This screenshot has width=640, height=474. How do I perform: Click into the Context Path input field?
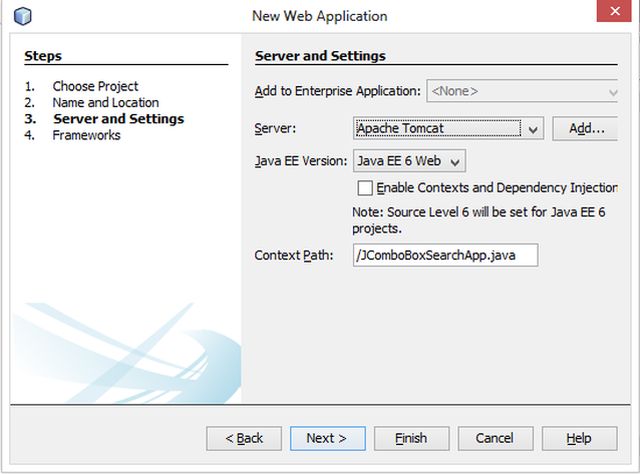pyautogui.click(x=445, y=256)
